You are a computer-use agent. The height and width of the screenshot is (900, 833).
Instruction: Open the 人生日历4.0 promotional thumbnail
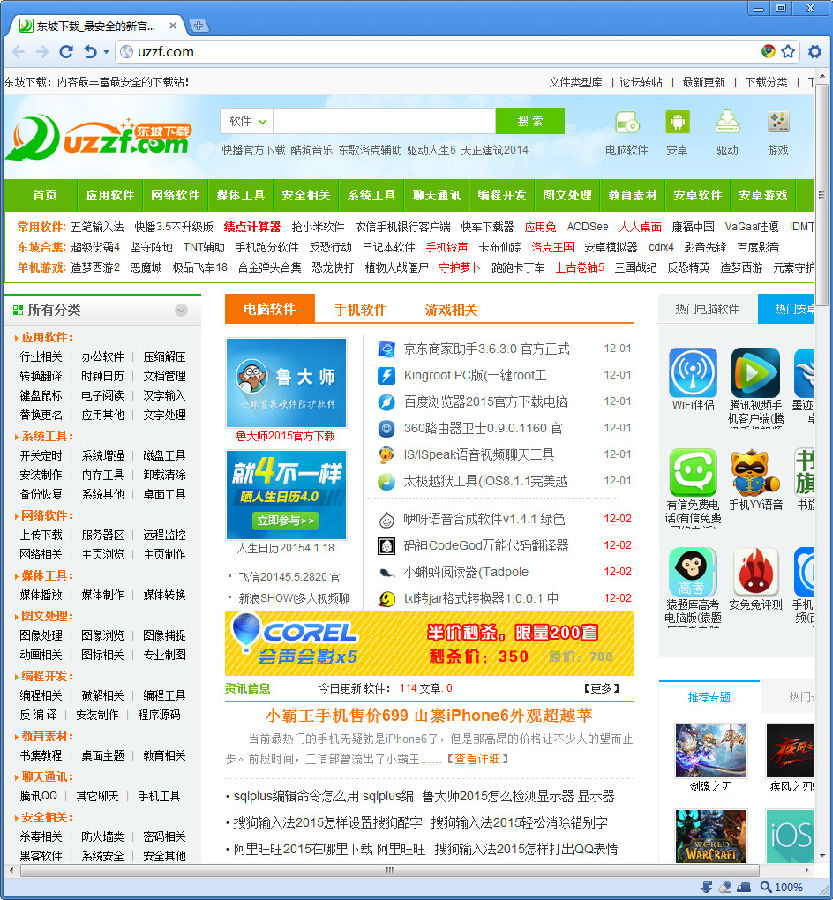click(x=286, y=495)
